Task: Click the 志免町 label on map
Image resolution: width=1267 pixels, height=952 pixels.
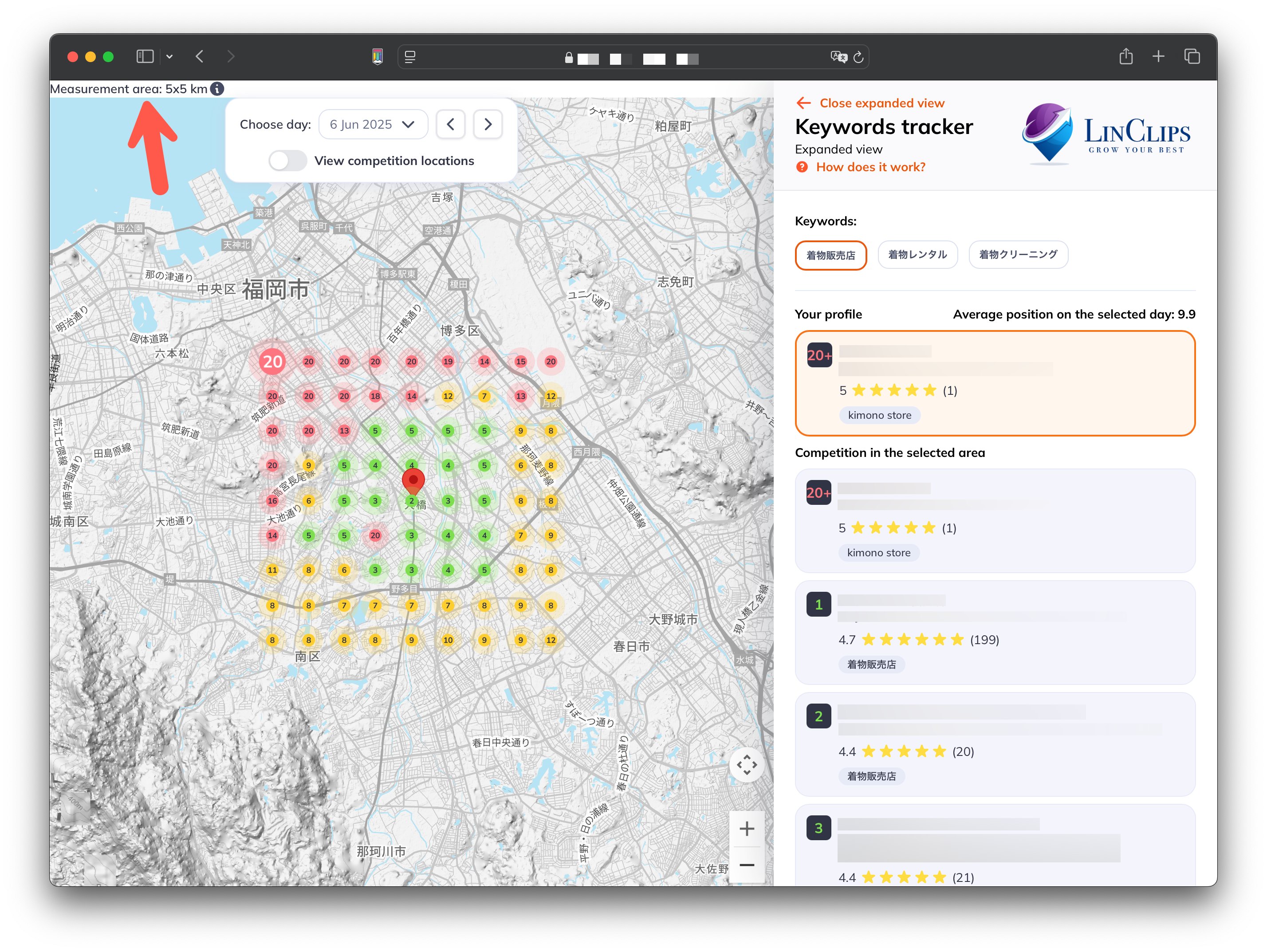Action: pyautogui.click(x=675, y=281)
